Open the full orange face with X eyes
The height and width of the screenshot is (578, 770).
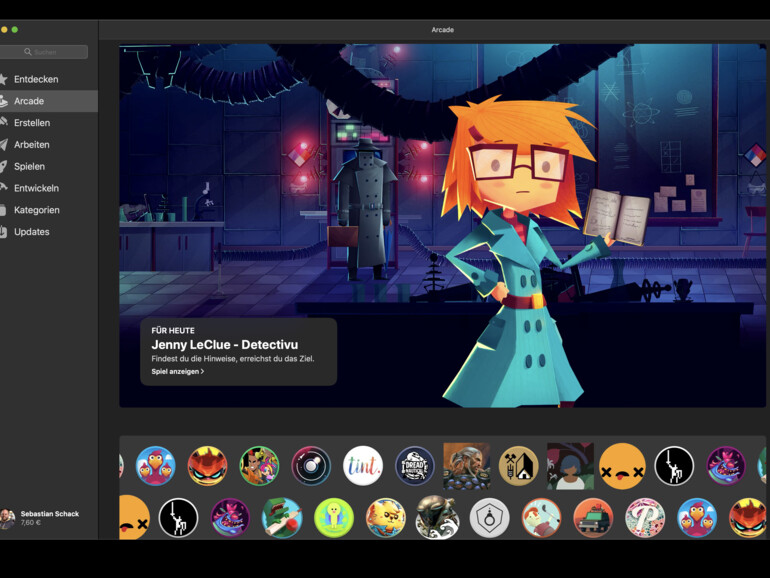(x=622, y=466)
